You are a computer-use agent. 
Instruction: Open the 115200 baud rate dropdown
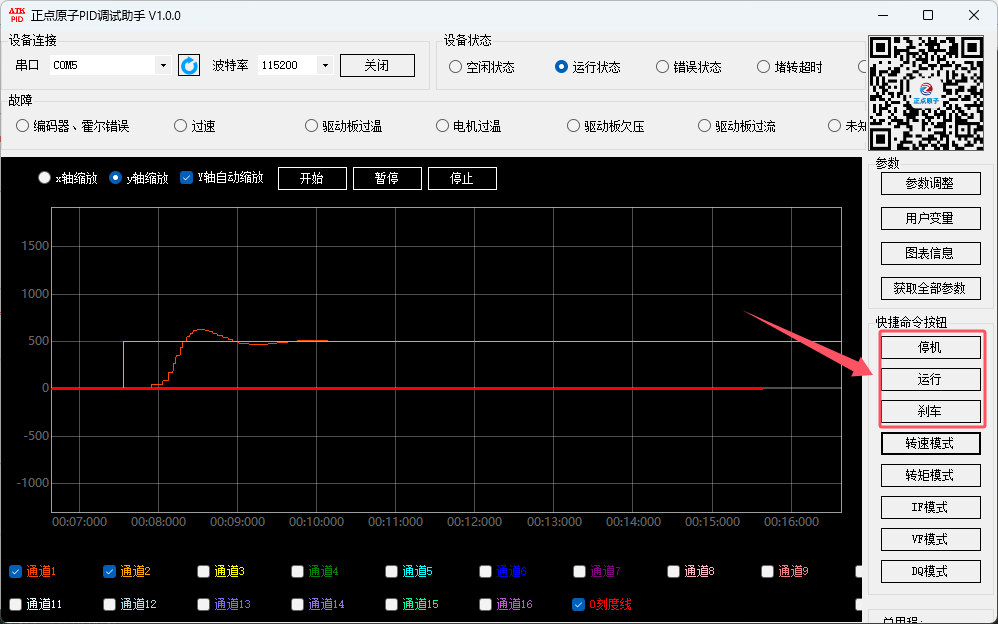[x=325, y=65]
